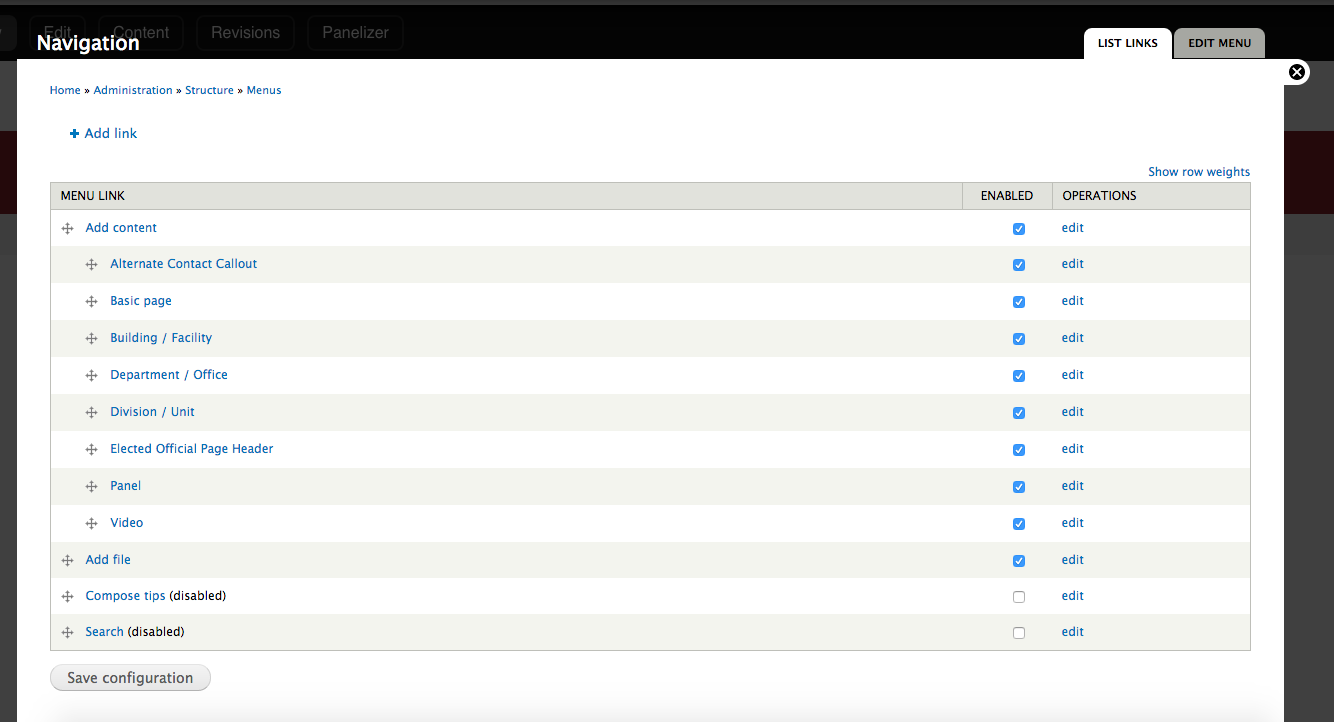Click the drag handle next to Video
The height and width of the screenshot is (722, 1334).
[x=92, y=524]
